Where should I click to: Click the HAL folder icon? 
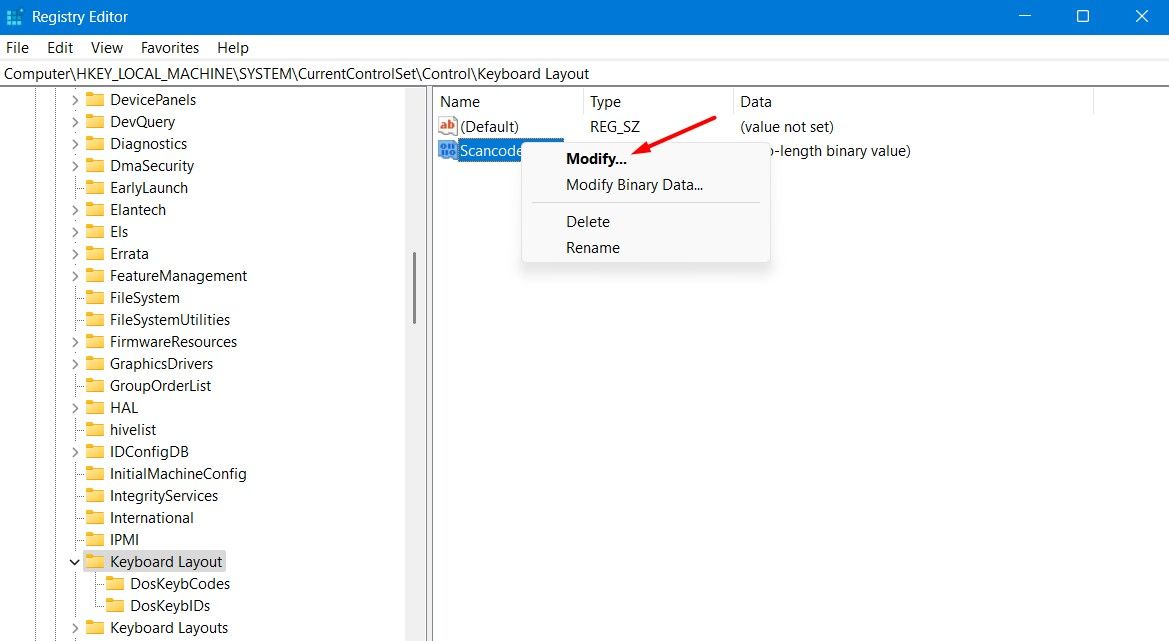pos(95,407)
